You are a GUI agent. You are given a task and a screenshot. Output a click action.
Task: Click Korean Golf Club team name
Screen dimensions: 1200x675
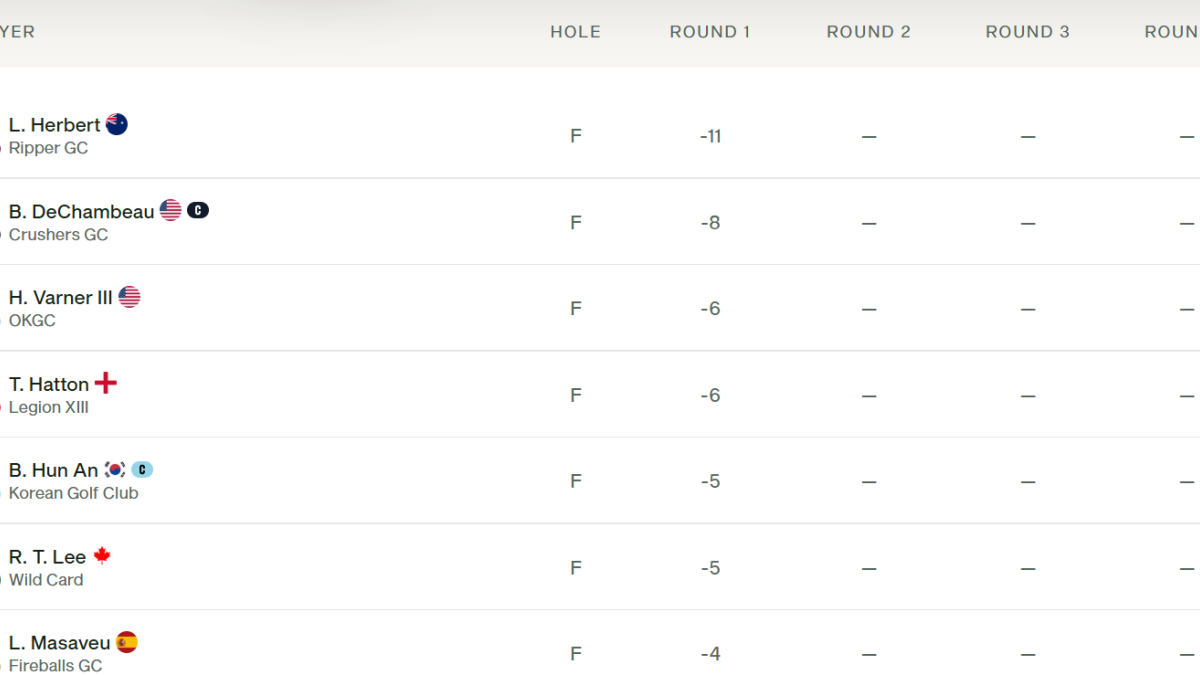pyautogui.click(x=74, y=493)
